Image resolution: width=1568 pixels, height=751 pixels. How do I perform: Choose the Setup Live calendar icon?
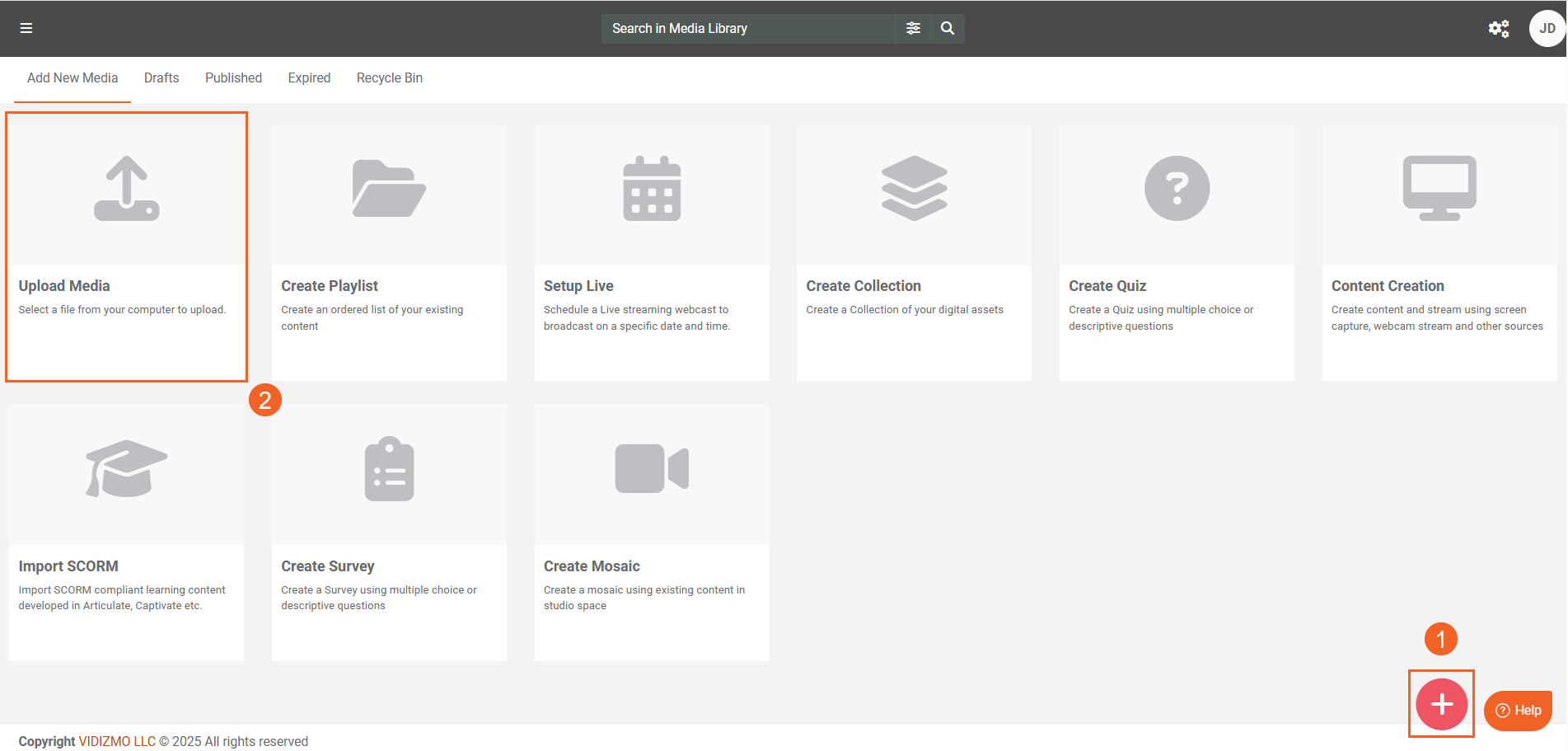coord(652,189)
